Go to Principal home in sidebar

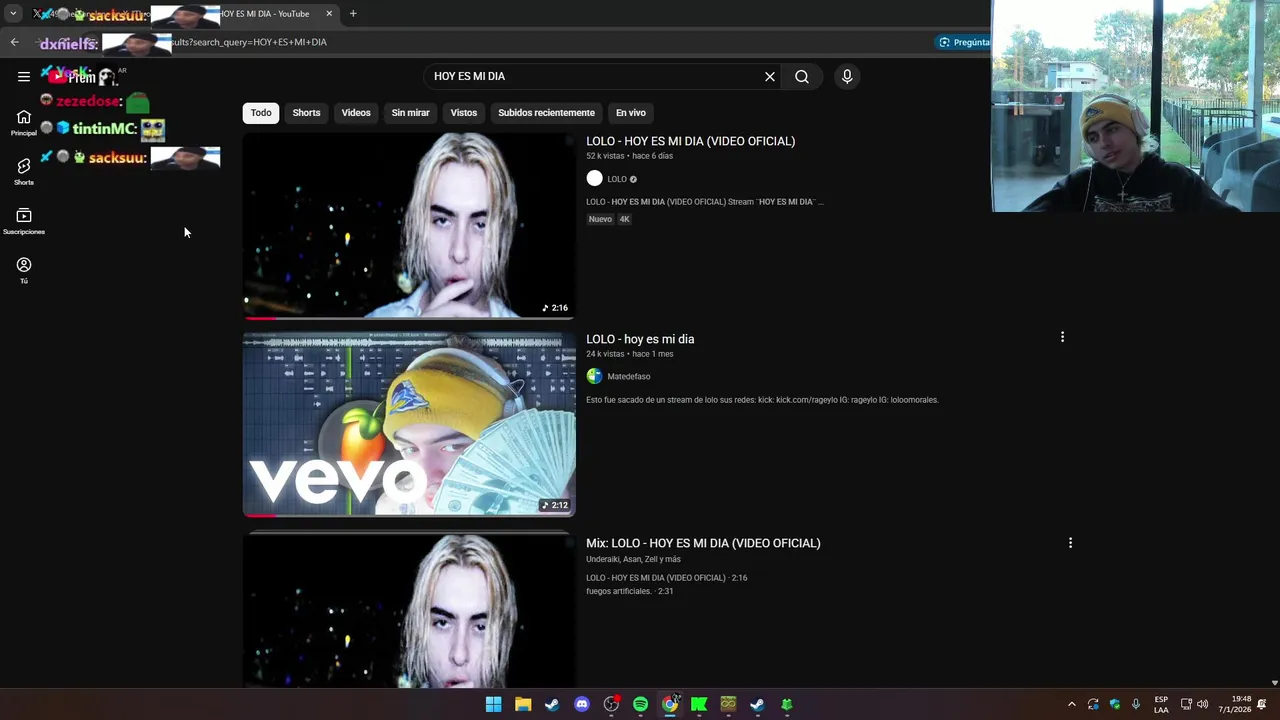(x=24, y=123)
